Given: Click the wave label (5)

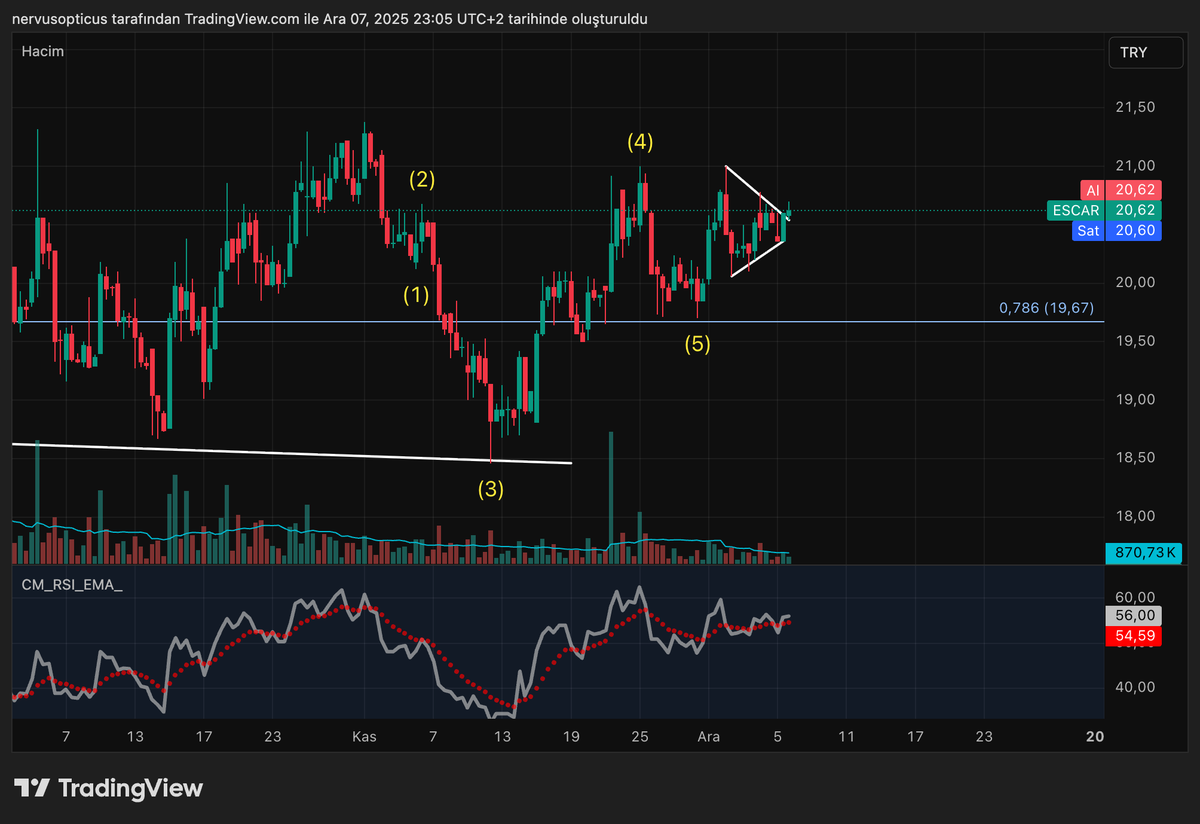Looking at the screenshot, I should point(697,344).
